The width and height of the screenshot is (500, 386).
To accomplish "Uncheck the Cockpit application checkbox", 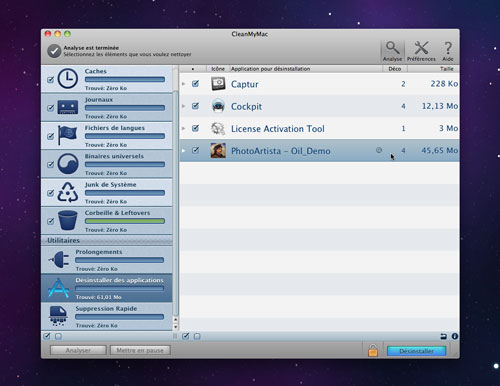I will coord(196,106).
